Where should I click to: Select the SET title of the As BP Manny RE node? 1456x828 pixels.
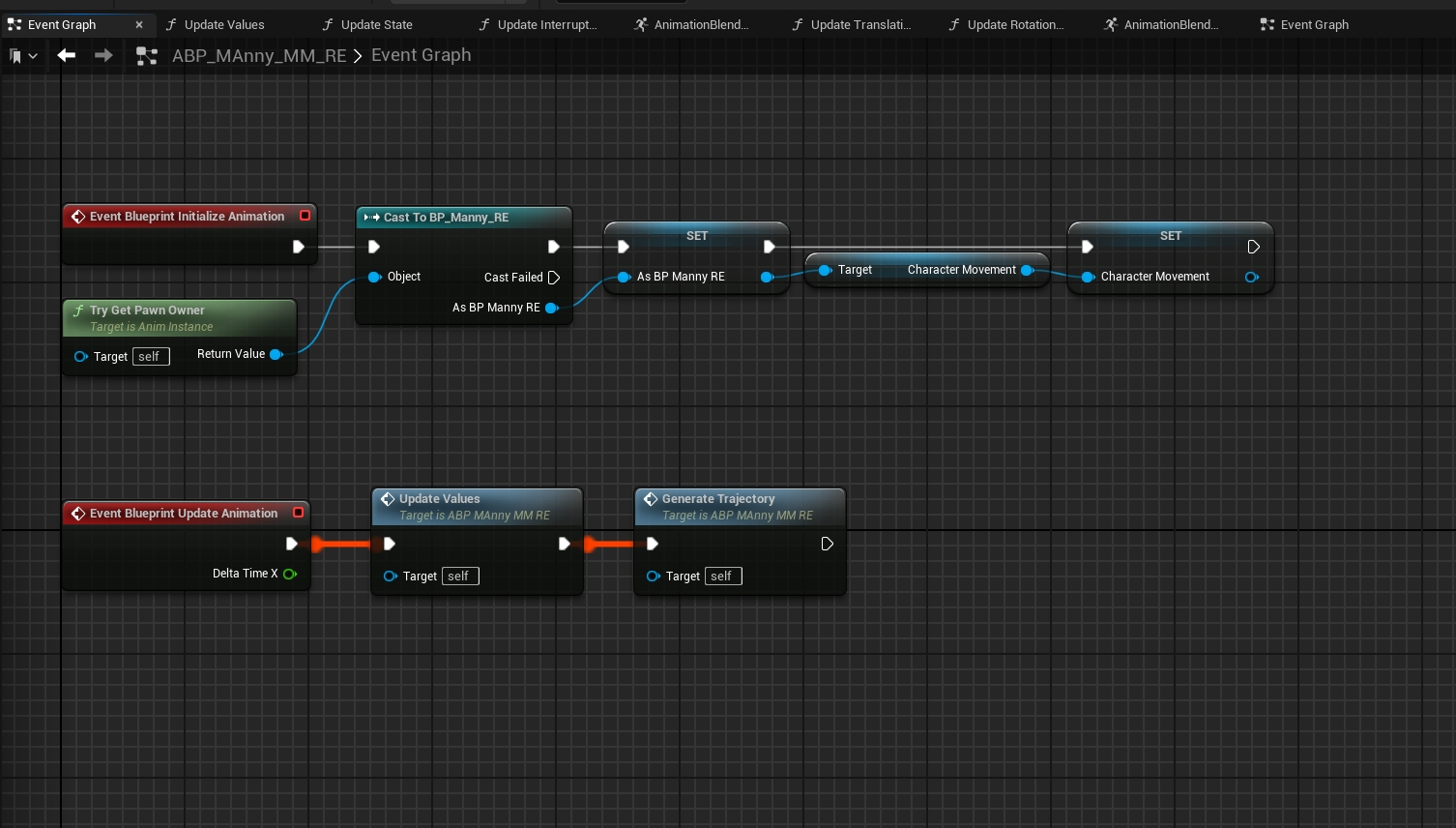click(697, 236)
